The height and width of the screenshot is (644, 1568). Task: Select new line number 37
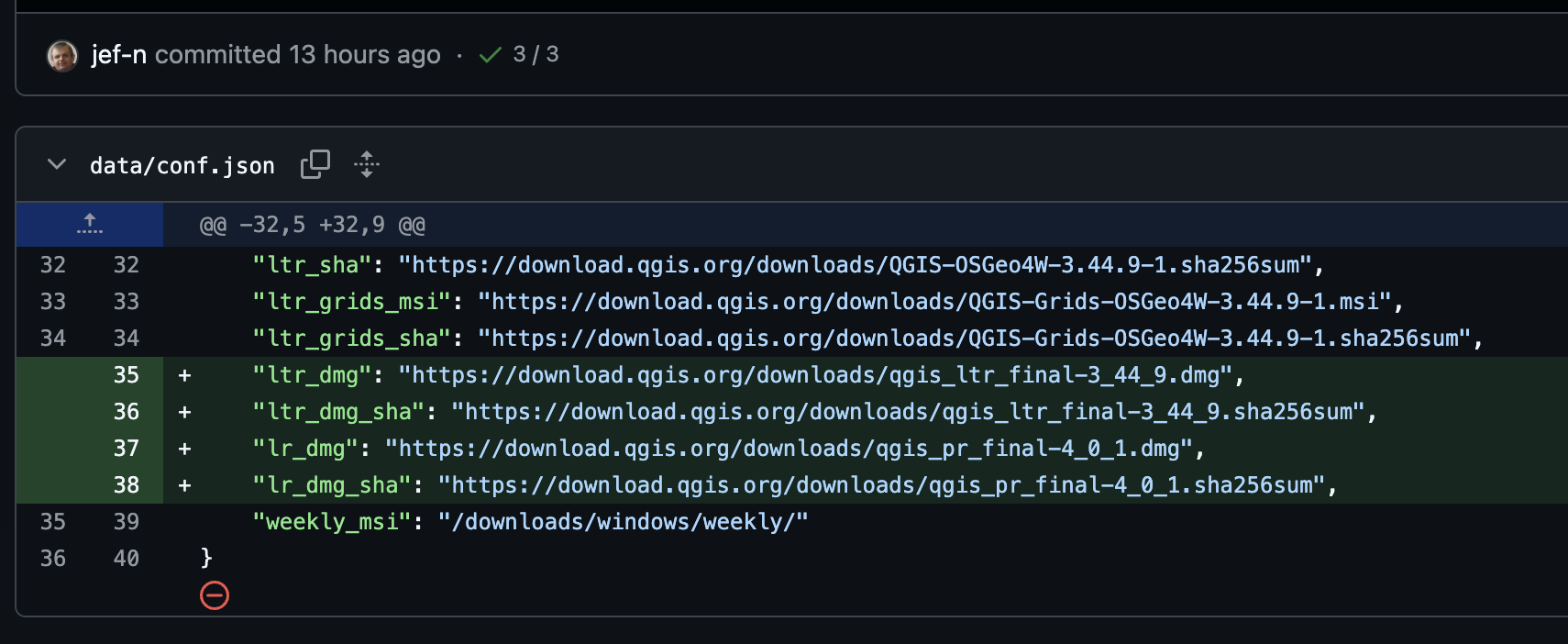click(x=127, y=449)
